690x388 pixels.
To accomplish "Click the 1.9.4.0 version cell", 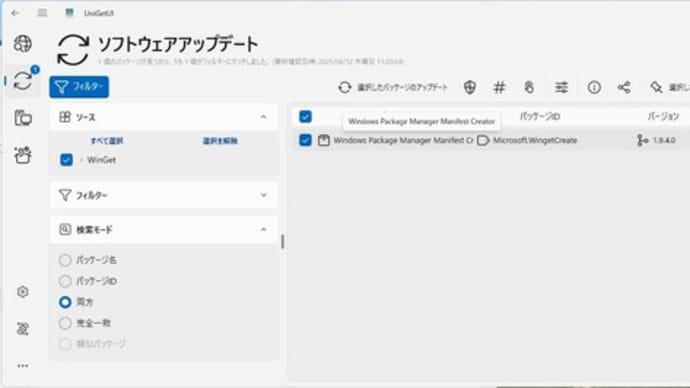I will [664, 140].
